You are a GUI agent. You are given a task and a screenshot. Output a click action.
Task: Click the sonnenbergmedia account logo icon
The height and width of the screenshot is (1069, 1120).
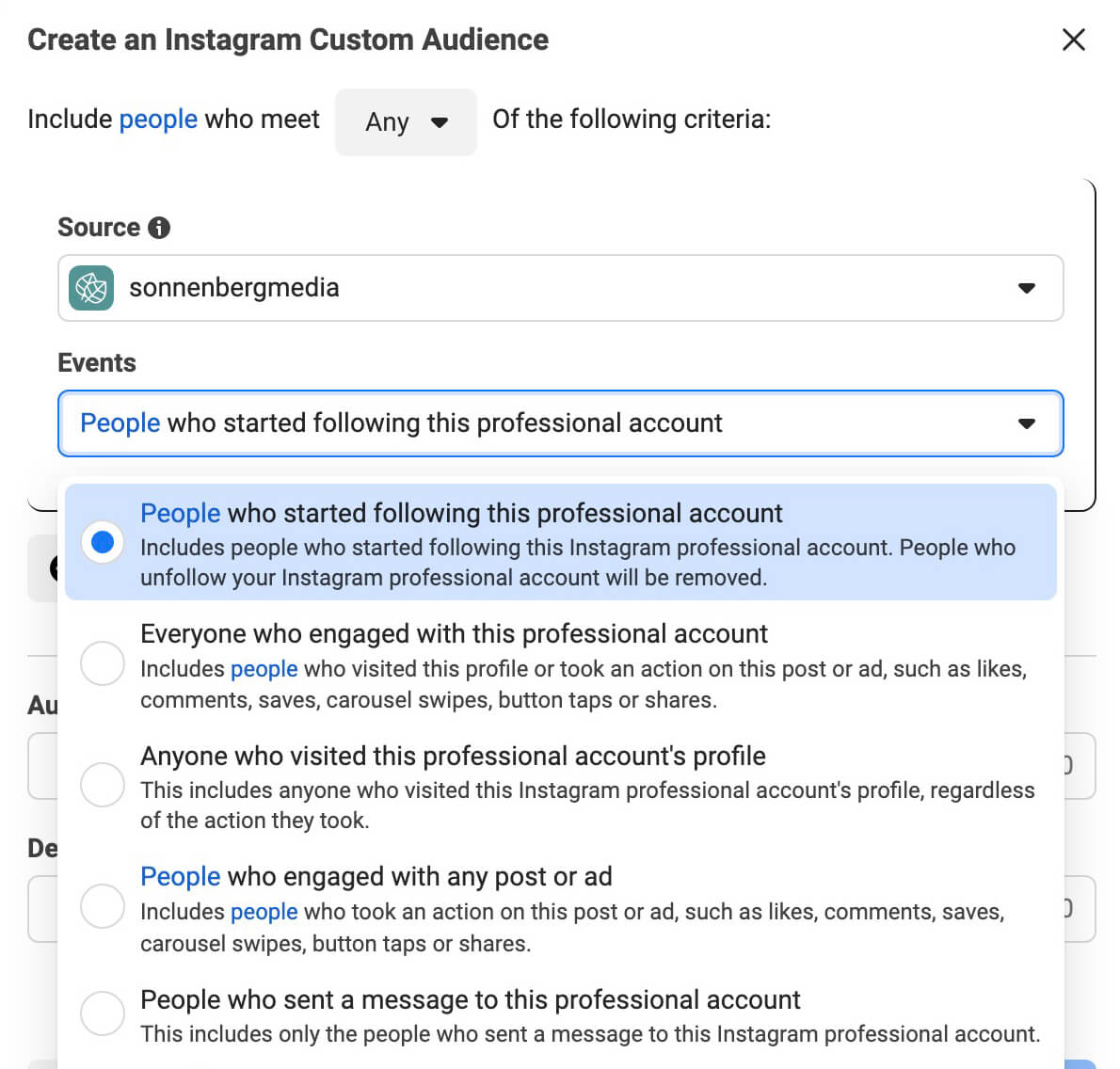(91, 288)
